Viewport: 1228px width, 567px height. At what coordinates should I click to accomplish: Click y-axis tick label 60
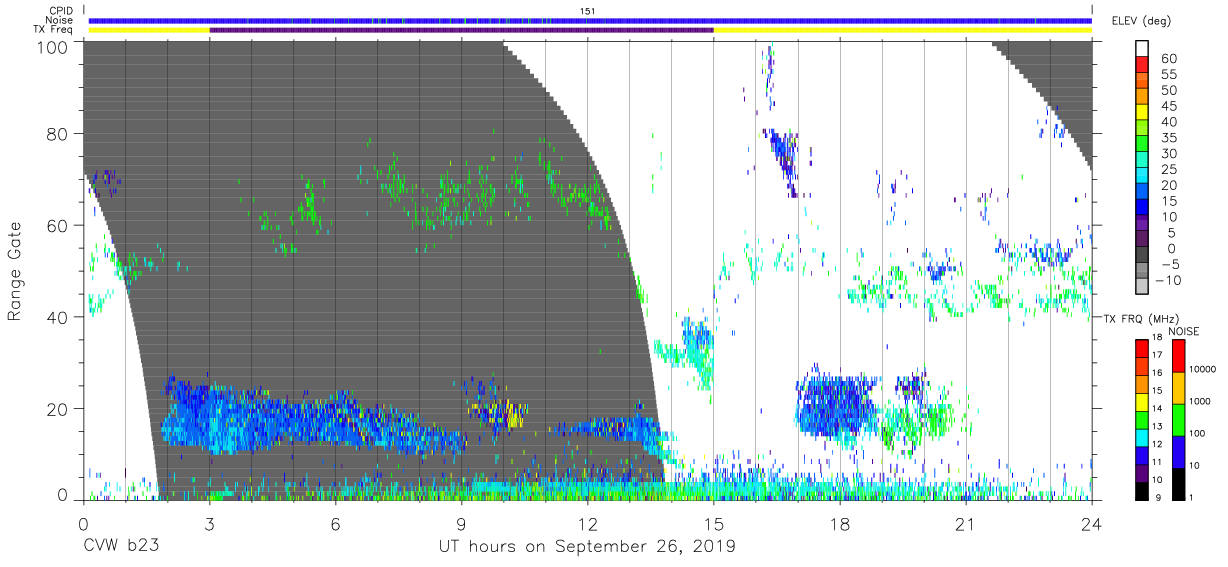[59, 225]
